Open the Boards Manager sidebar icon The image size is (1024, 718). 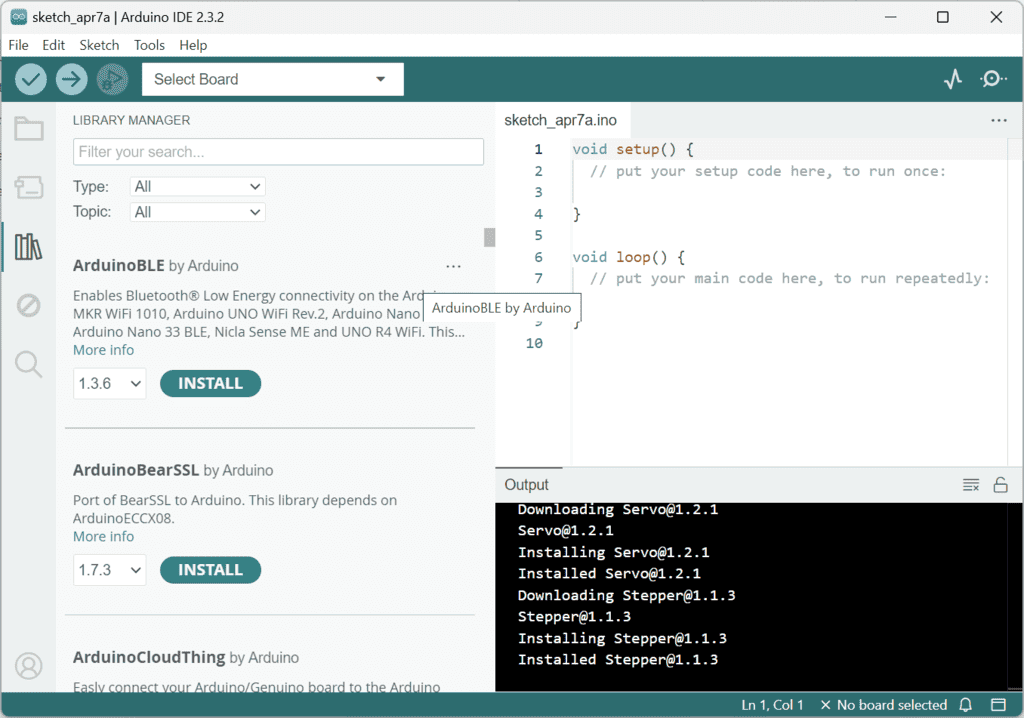29,187
